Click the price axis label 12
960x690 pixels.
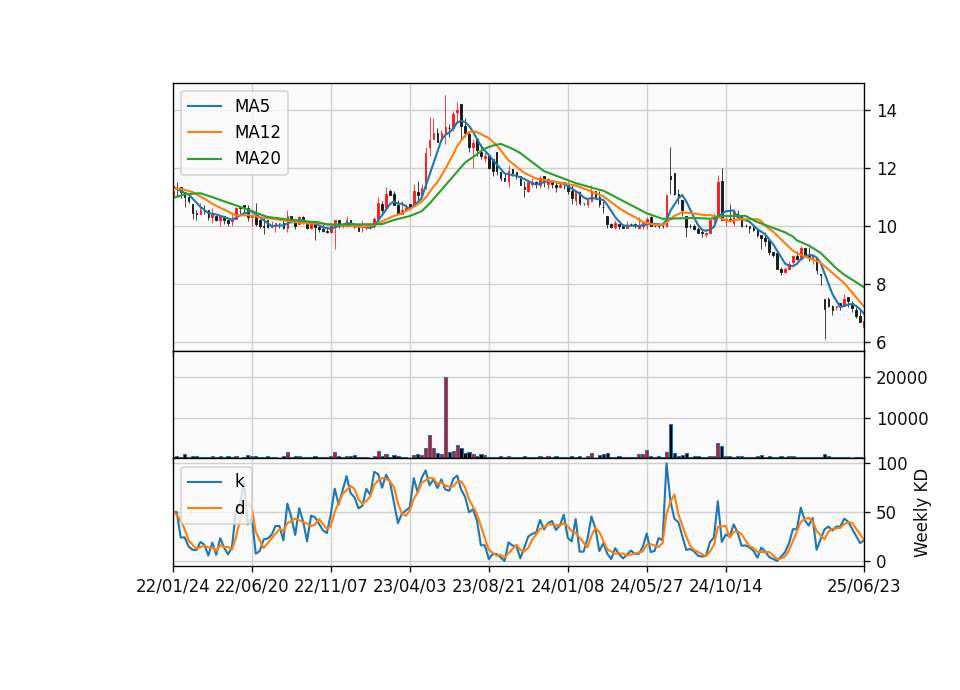click(887, 169)
